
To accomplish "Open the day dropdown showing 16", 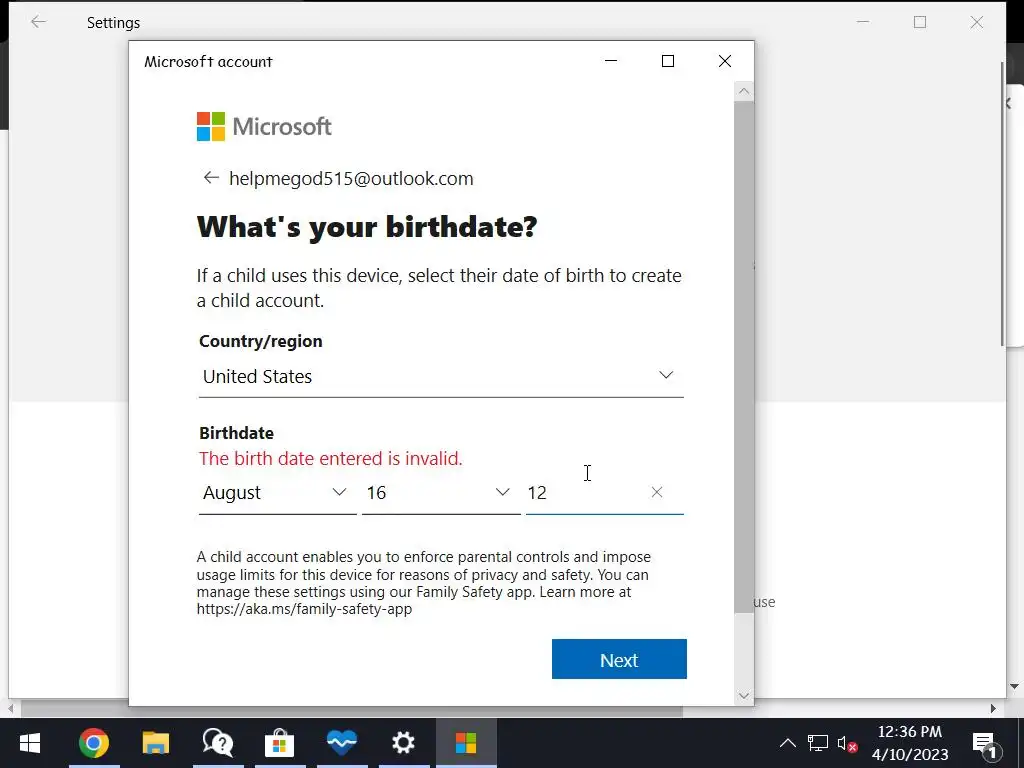I will [x=441, y=492].
